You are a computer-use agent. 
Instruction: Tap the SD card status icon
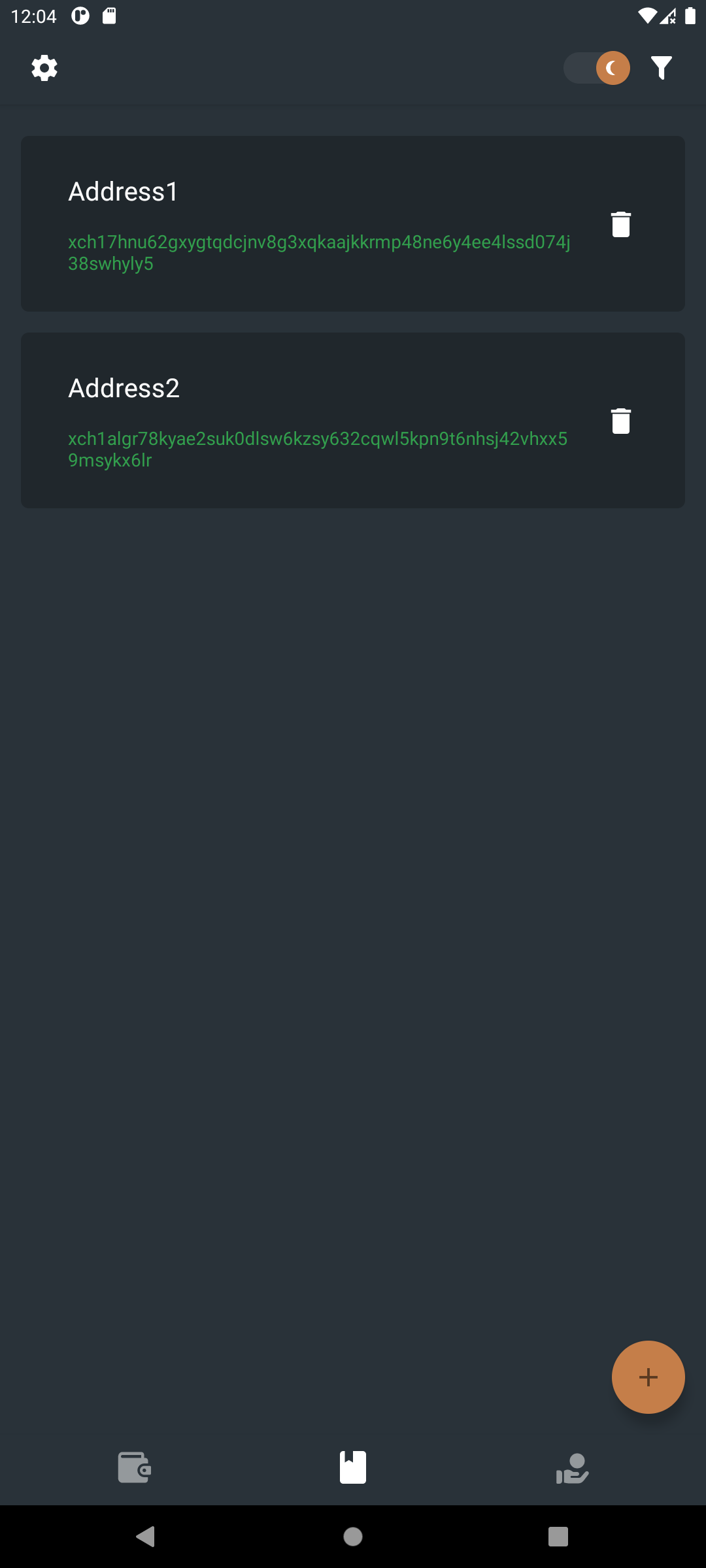pyautogui.click(x=110, y=16)
